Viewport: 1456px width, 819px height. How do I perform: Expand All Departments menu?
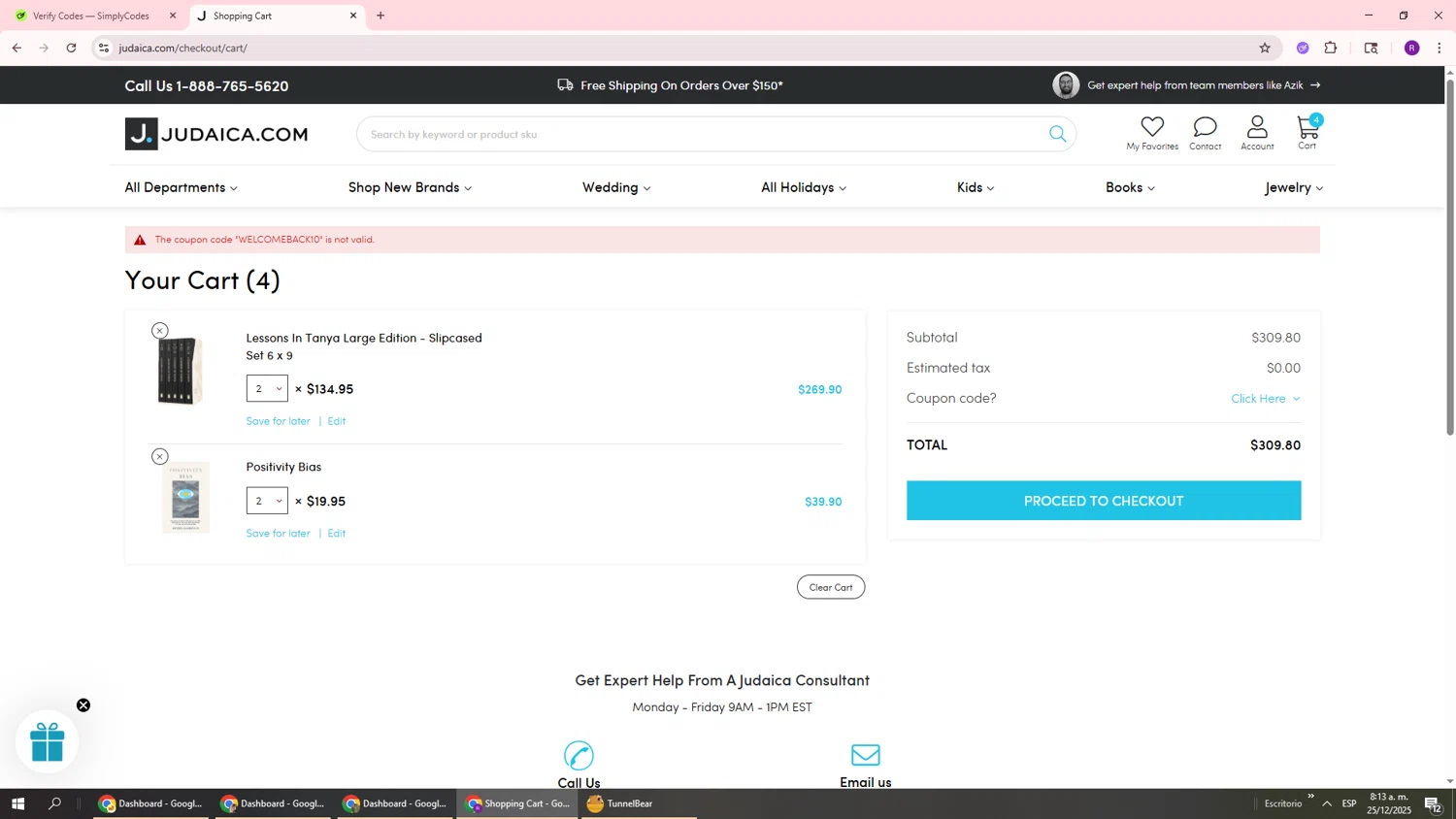(181, 187)
